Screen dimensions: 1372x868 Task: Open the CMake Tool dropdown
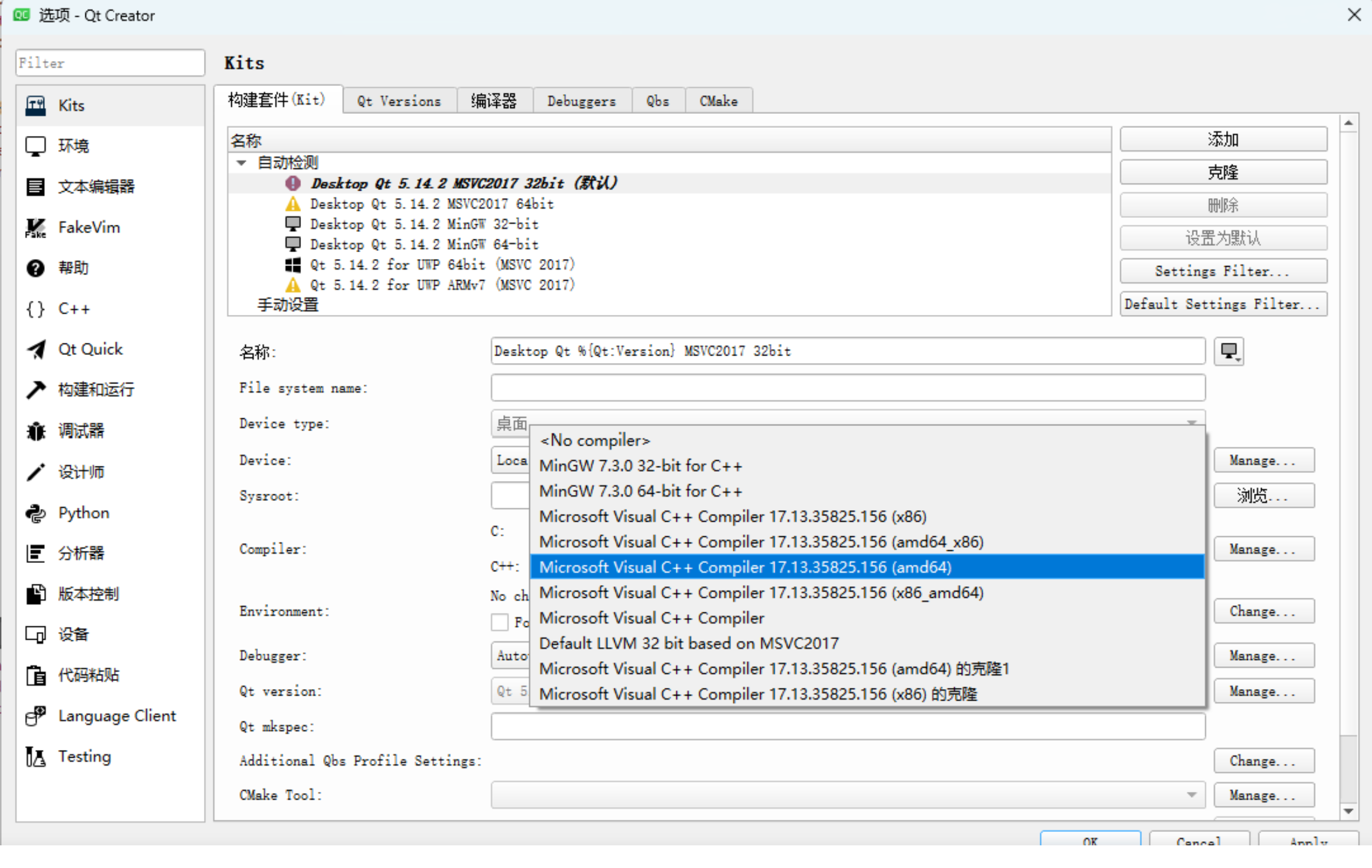click(847, 794)
